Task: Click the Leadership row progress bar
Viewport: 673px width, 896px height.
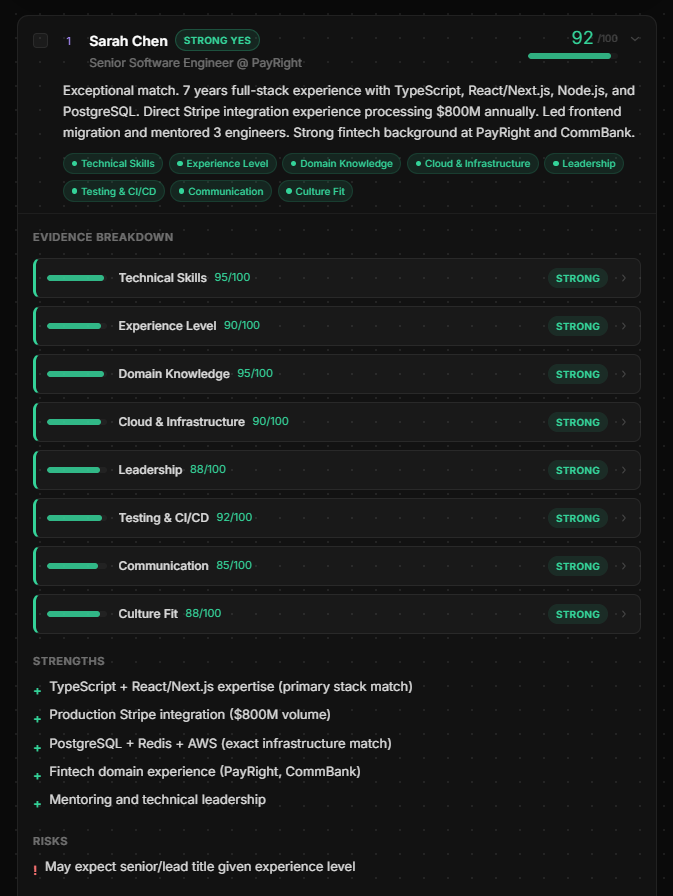Action: click(75, 470)
